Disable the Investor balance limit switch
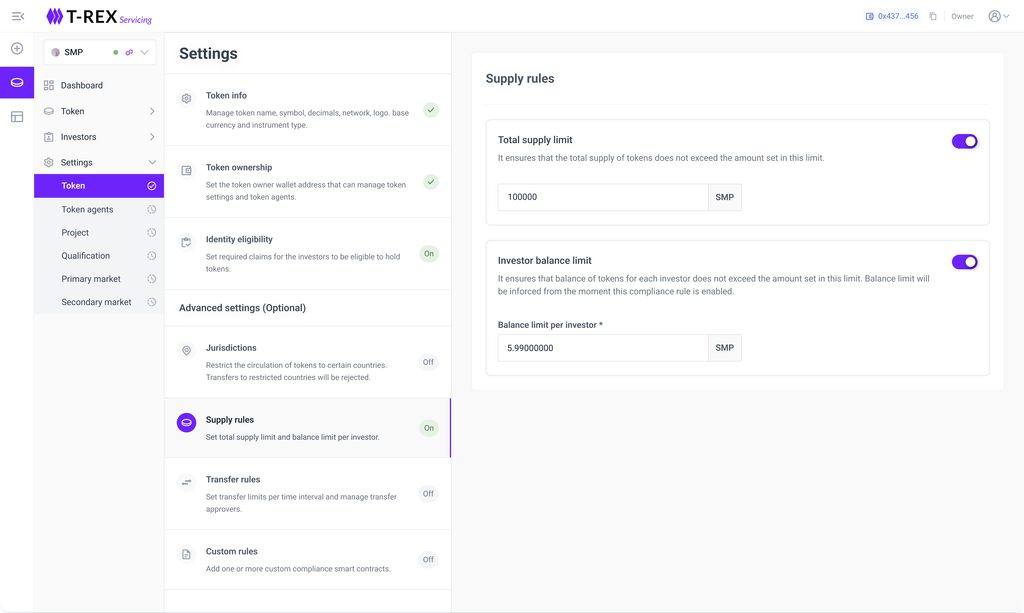Viewport: 1024px width, 613px height. 964,262
